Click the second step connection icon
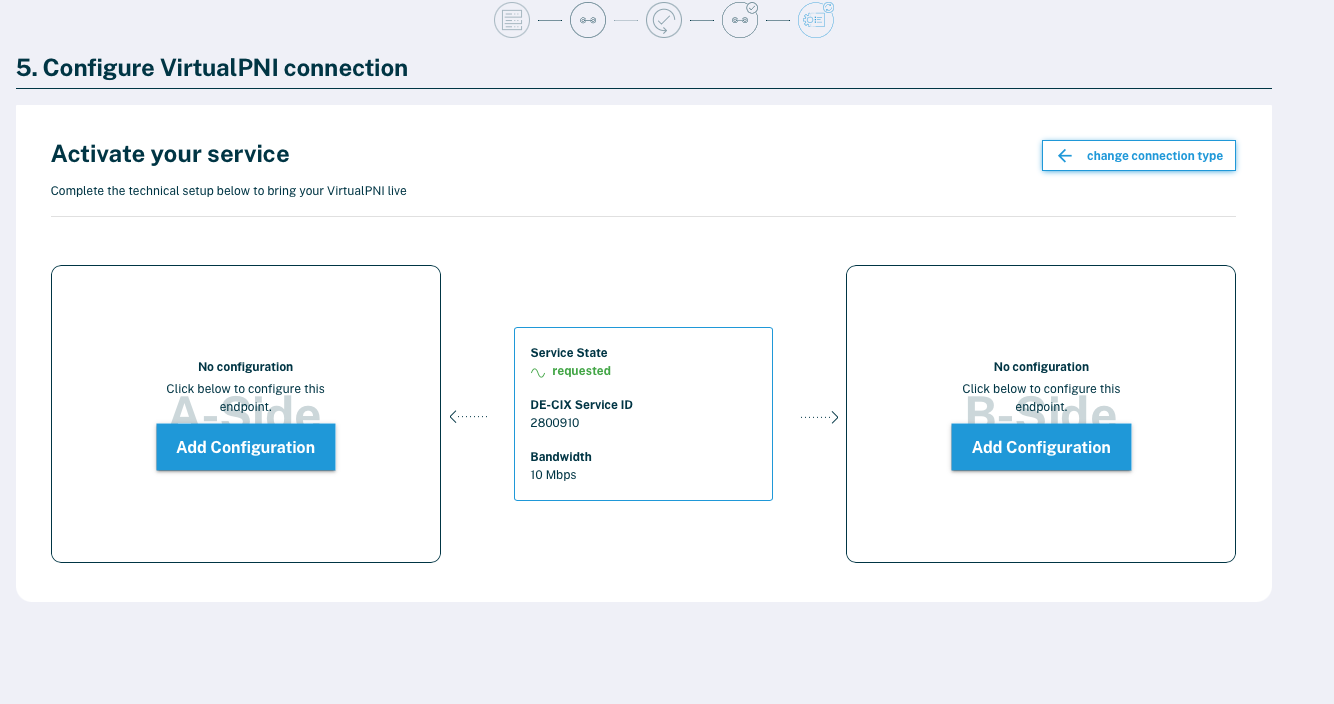This screenshot has height=704, width=1334. 588,20
